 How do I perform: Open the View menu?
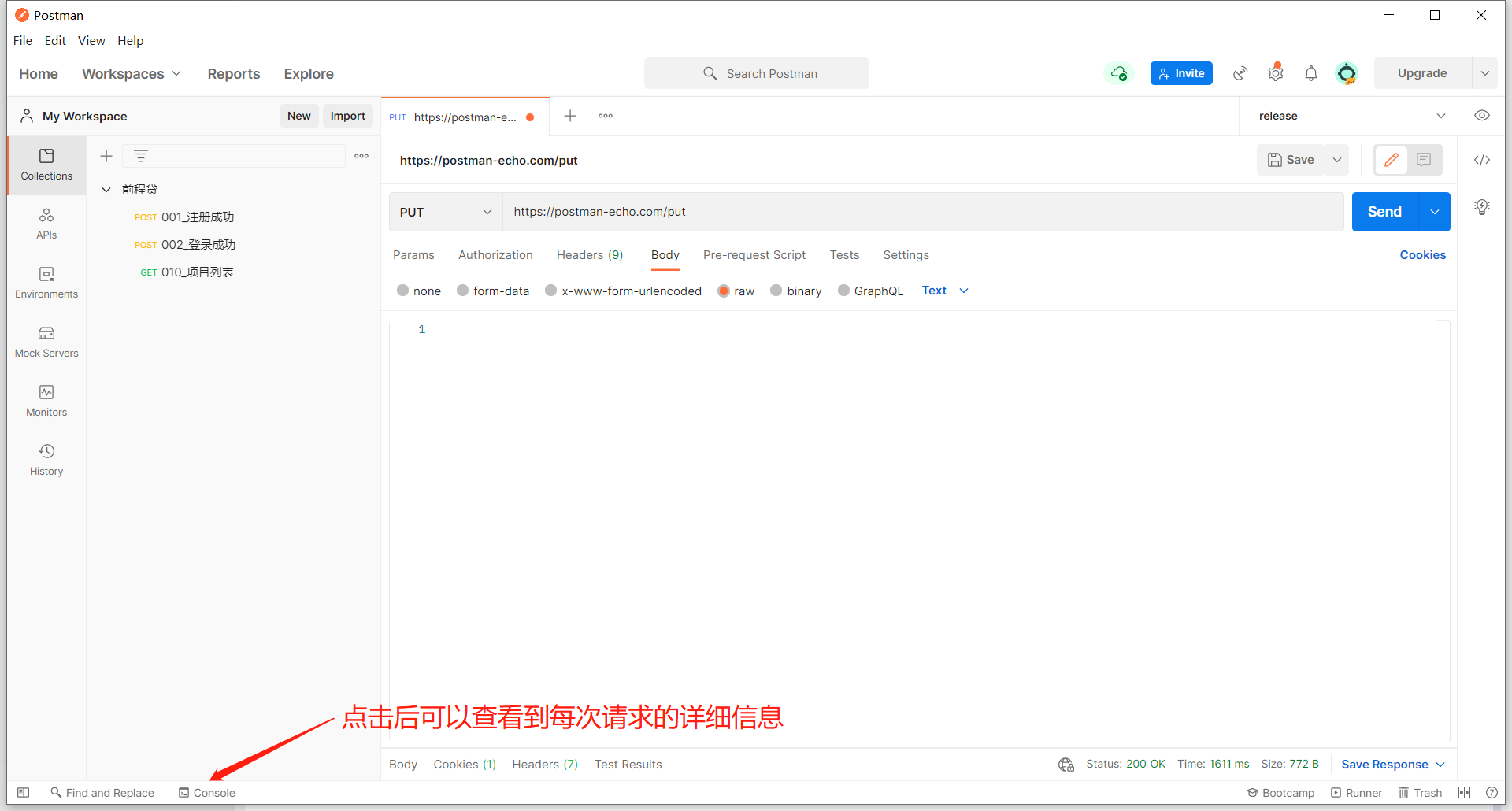[91, 40]
